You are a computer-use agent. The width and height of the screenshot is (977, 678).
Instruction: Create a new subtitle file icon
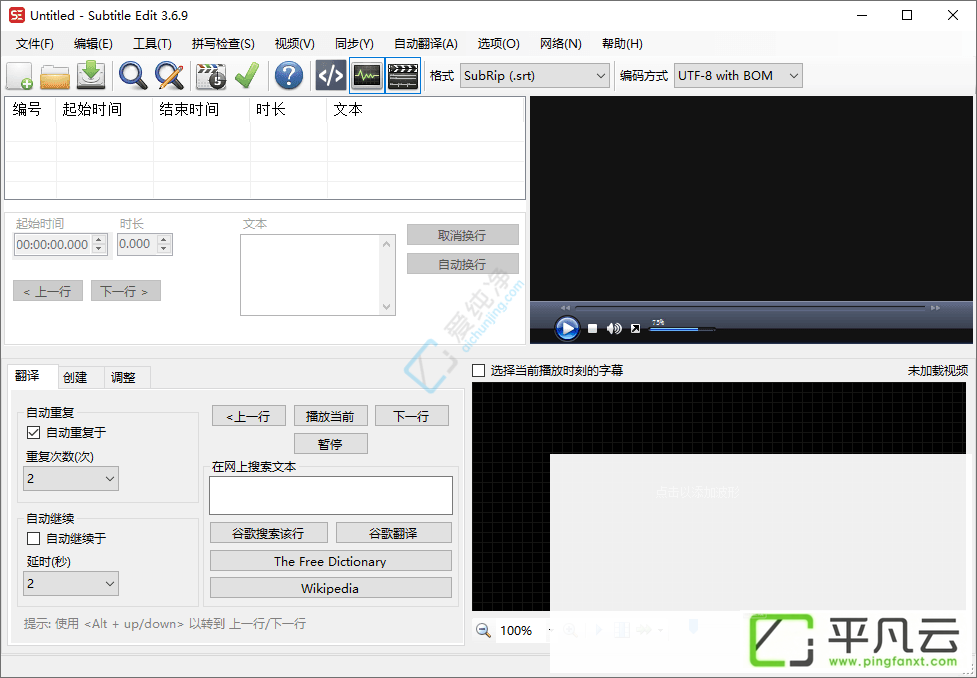(19, 75)
